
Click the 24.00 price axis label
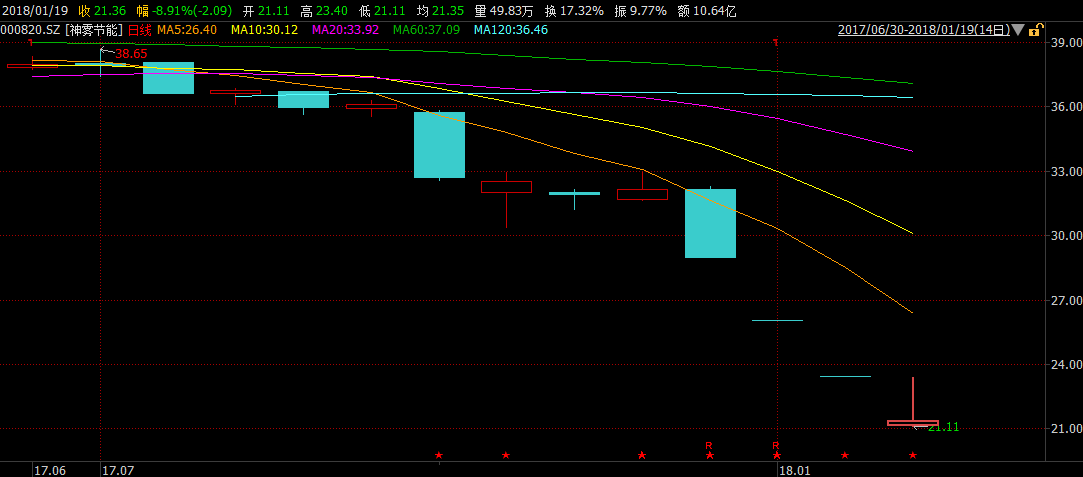pyautogui.click(x=1066, y=364)
